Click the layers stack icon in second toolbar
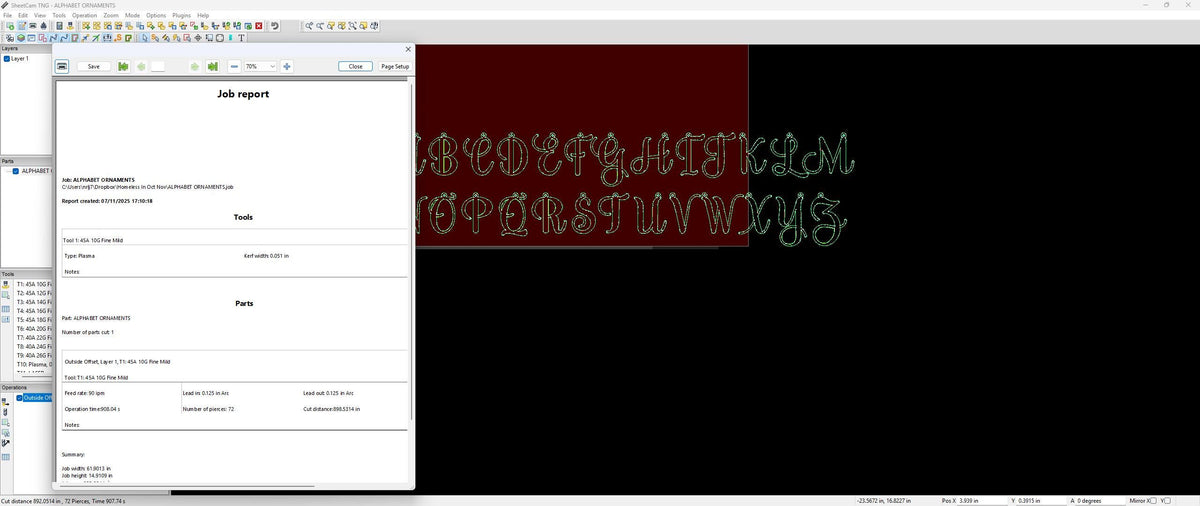Image resolution: width=1200 pixels, height=506 pixels. [x=21, y=38]
